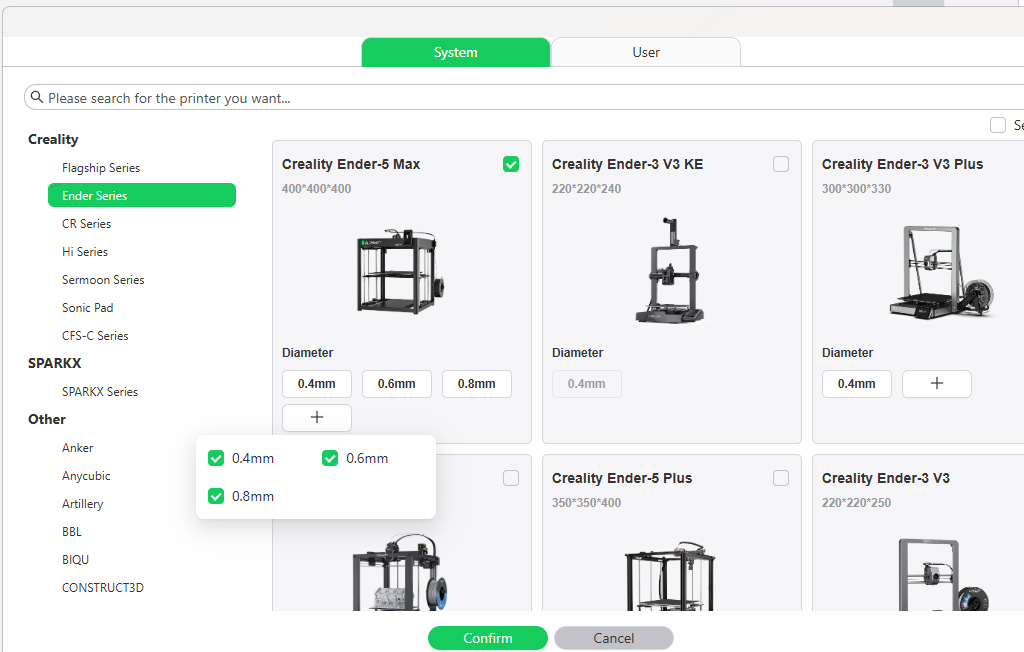Select the System tab
Viewport: 1024px width, 652px height.
455,52
